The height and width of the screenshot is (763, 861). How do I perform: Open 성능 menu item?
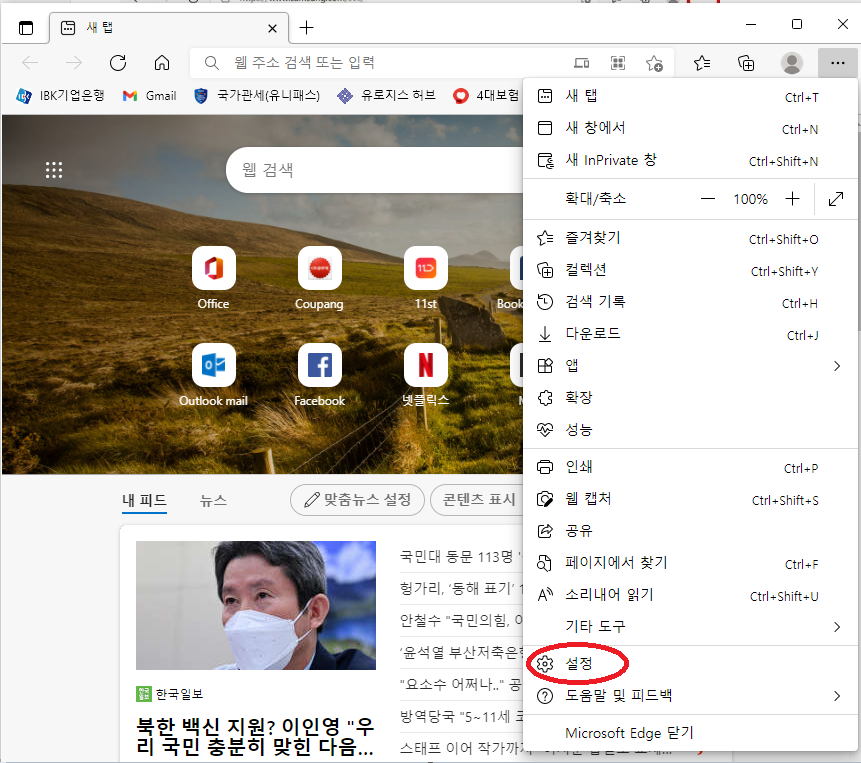[x=690, y=429]
